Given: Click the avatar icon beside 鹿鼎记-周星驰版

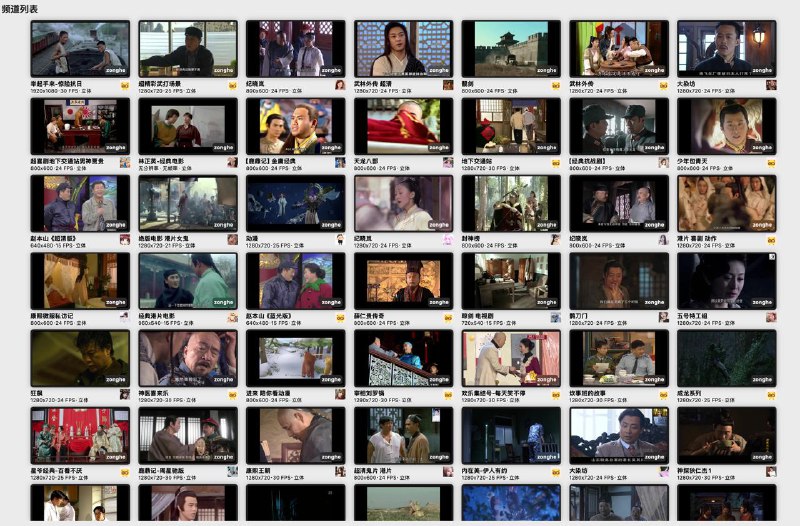Looking at the screenshot, I should coord(232,472).
